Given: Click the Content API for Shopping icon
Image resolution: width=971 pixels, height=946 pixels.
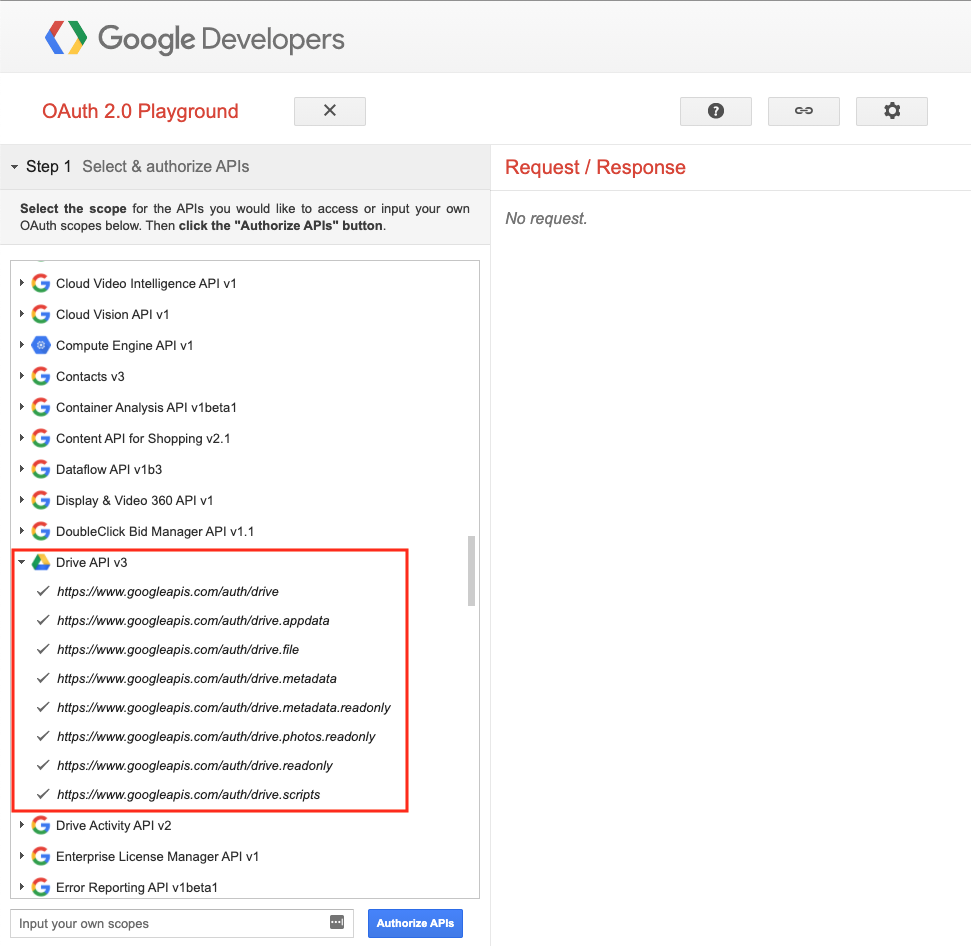Looking at the screenshot, I should 41,438.
